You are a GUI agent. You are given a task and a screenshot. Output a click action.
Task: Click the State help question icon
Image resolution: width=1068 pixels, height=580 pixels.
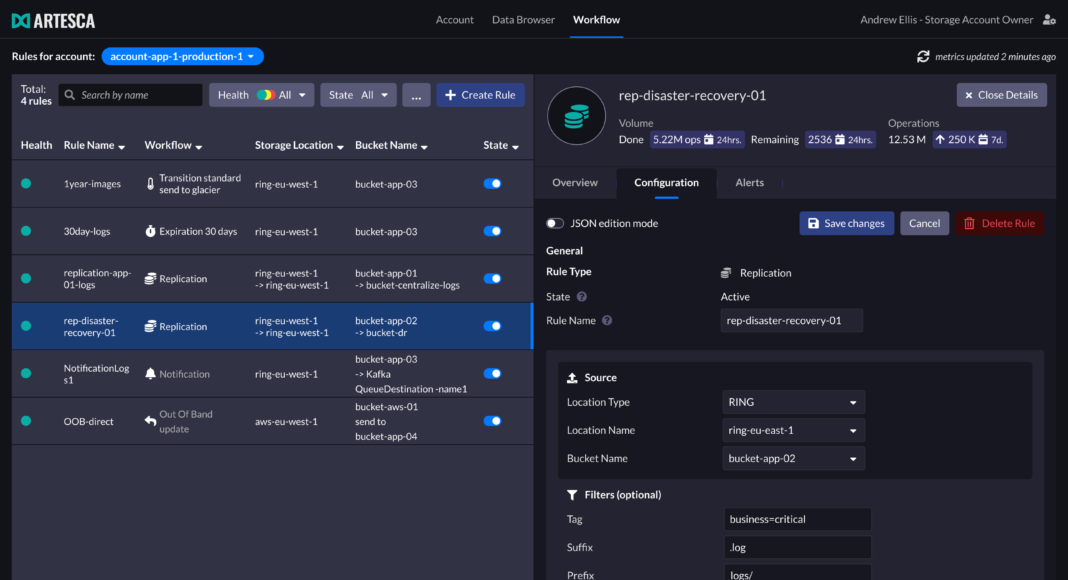pyautogui.click(x=582, y=297)
